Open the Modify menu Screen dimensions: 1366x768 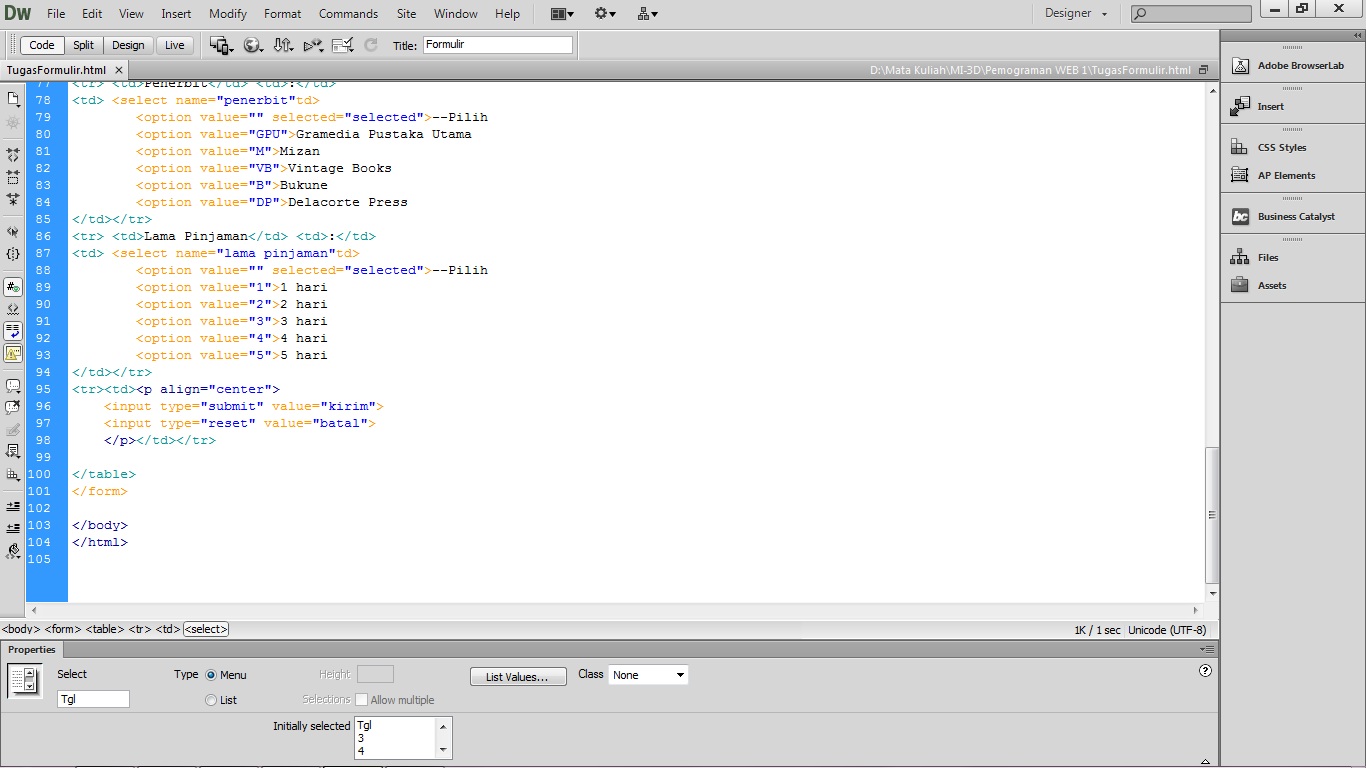228,14
